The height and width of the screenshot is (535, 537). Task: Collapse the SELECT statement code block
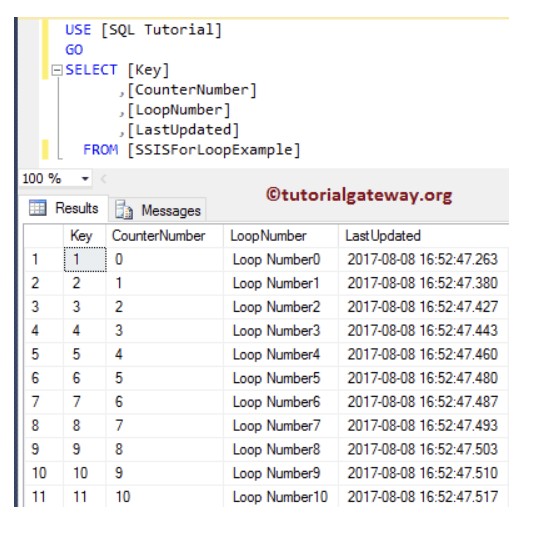57,71
